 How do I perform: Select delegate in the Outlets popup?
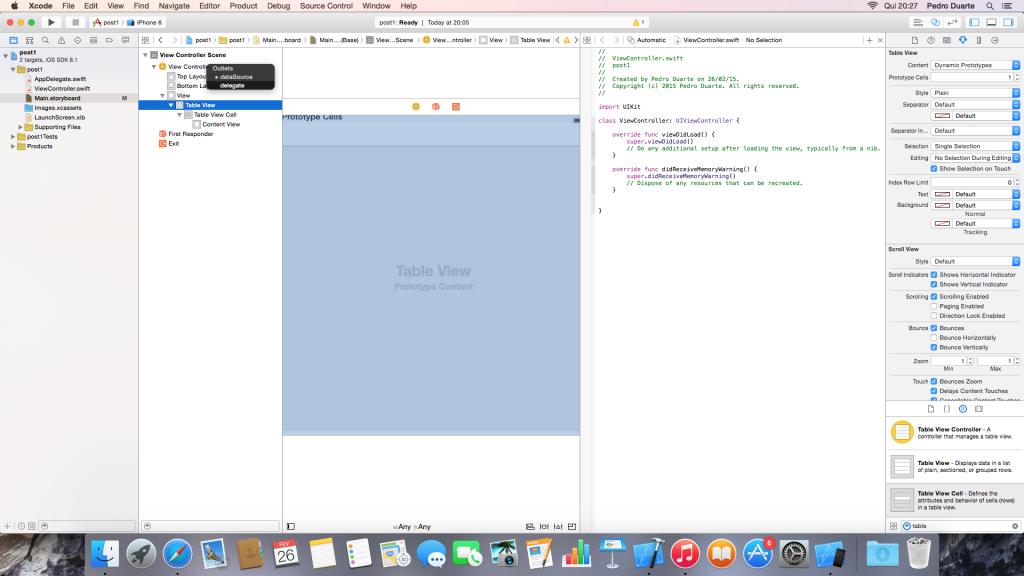coord(232,85)
